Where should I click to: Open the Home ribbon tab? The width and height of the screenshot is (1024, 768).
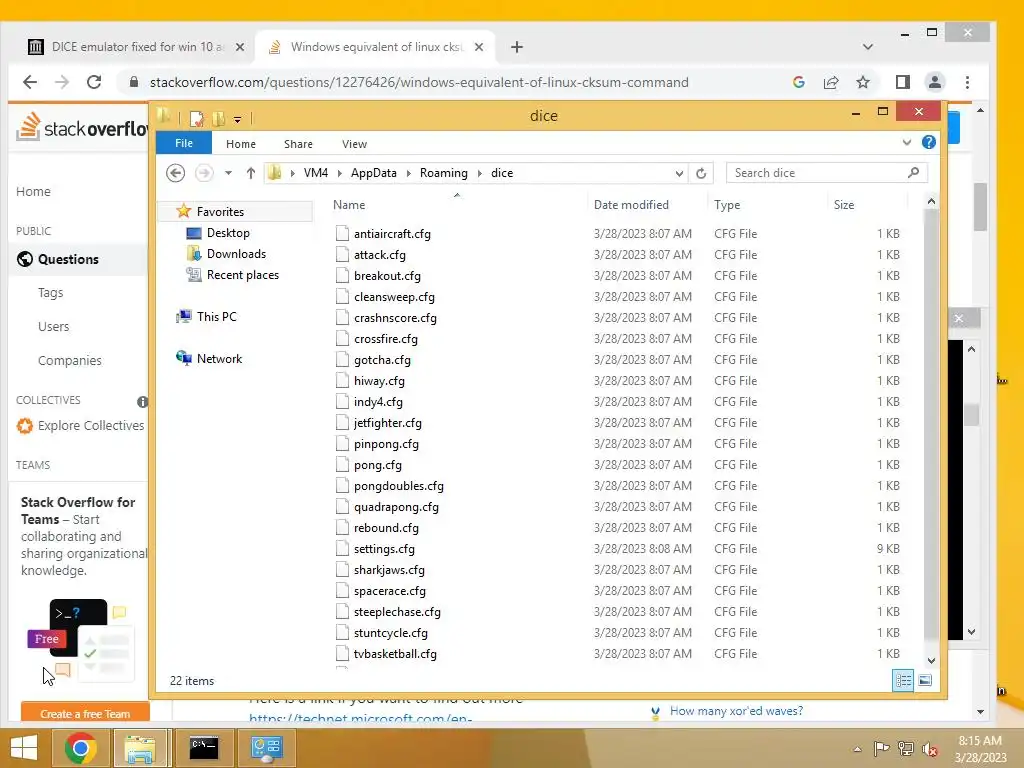point(241,144)
